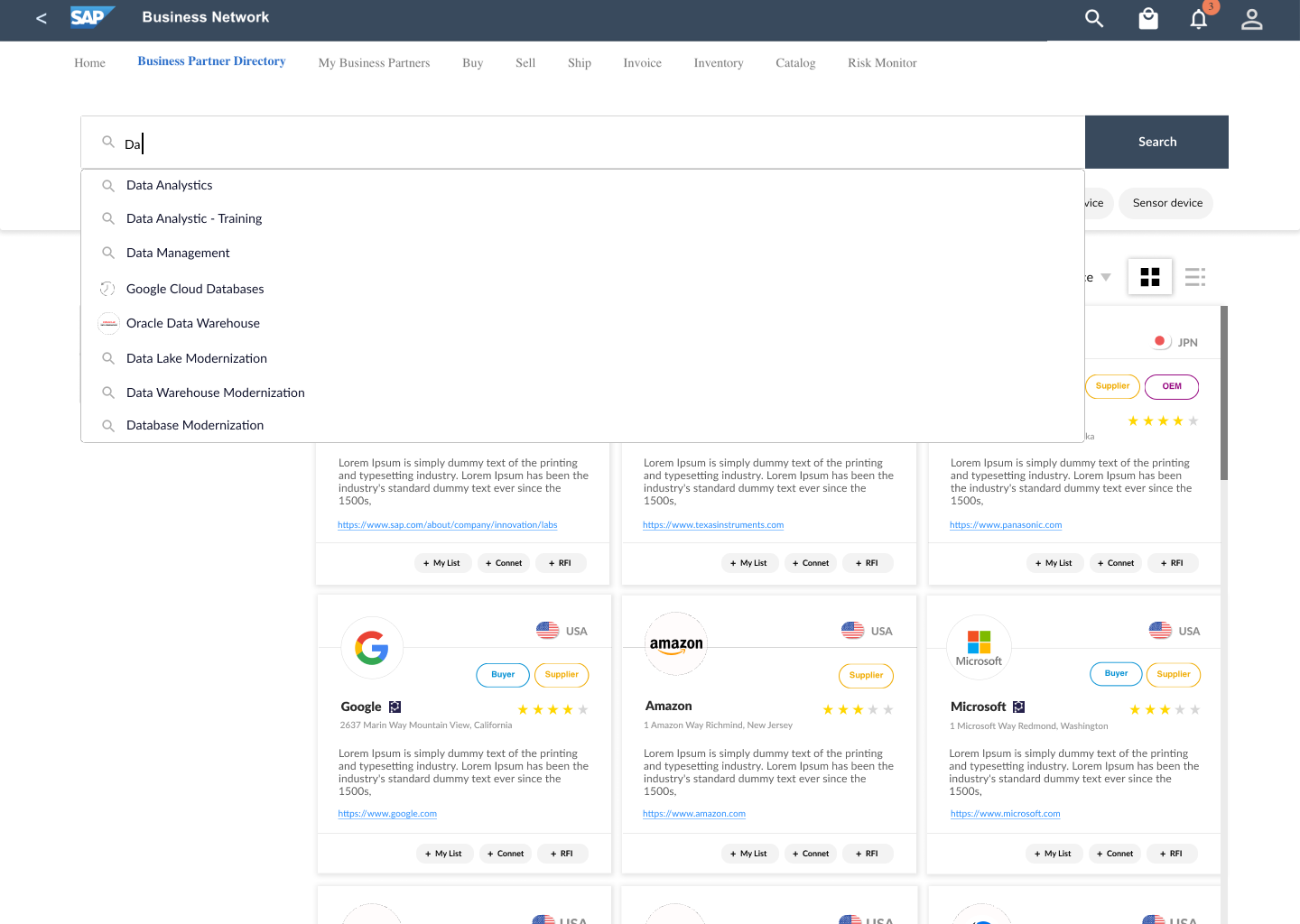Open the Risk Monitor tab

(882, 63)
